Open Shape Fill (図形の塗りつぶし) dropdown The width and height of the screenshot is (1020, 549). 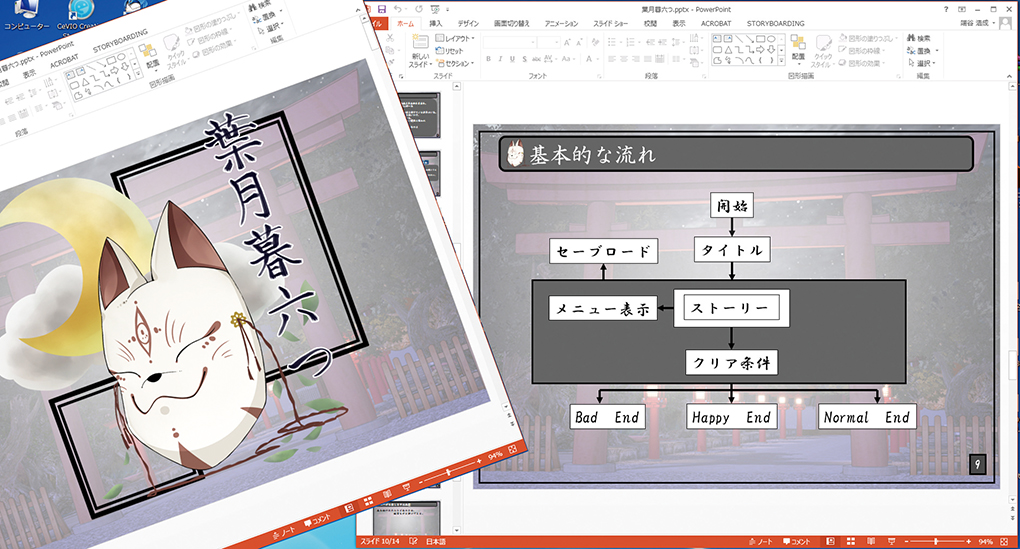(869, 38)
